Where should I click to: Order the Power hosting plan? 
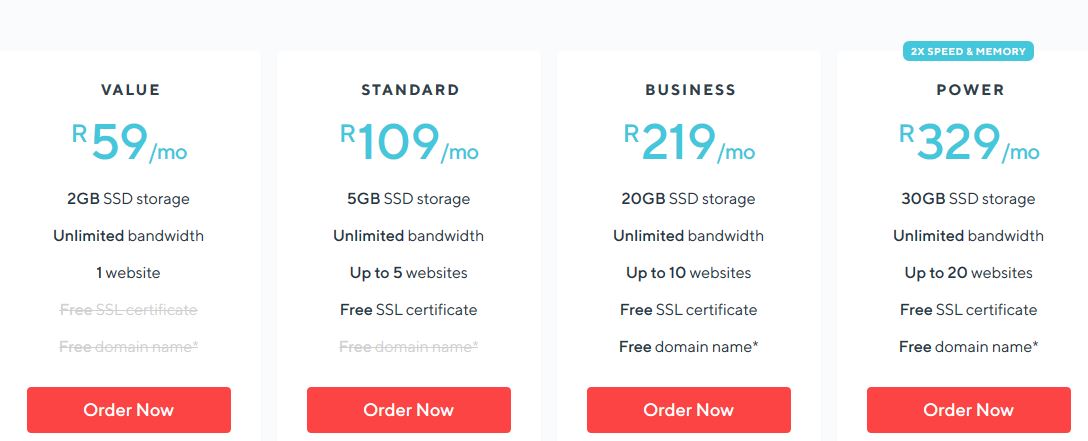(969, 410)
